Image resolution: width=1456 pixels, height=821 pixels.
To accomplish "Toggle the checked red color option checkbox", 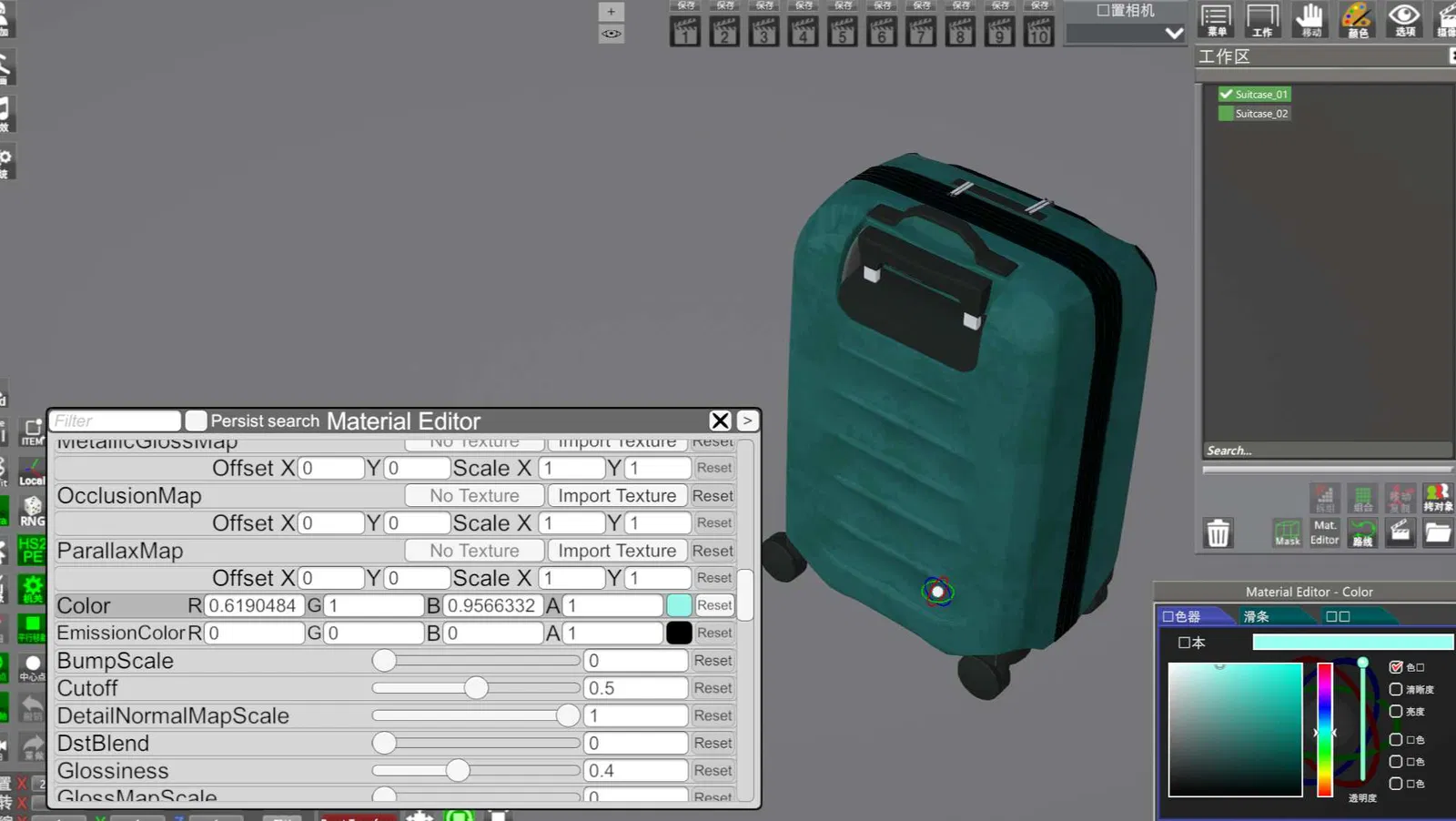I will pos(1396,667).
